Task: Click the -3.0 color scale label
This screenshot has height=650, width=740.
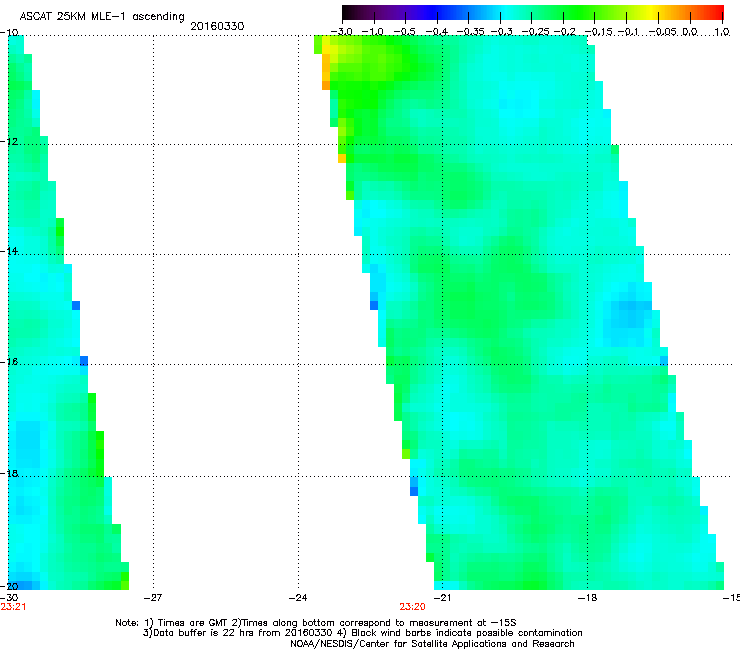Action: (x=341, y=32)
